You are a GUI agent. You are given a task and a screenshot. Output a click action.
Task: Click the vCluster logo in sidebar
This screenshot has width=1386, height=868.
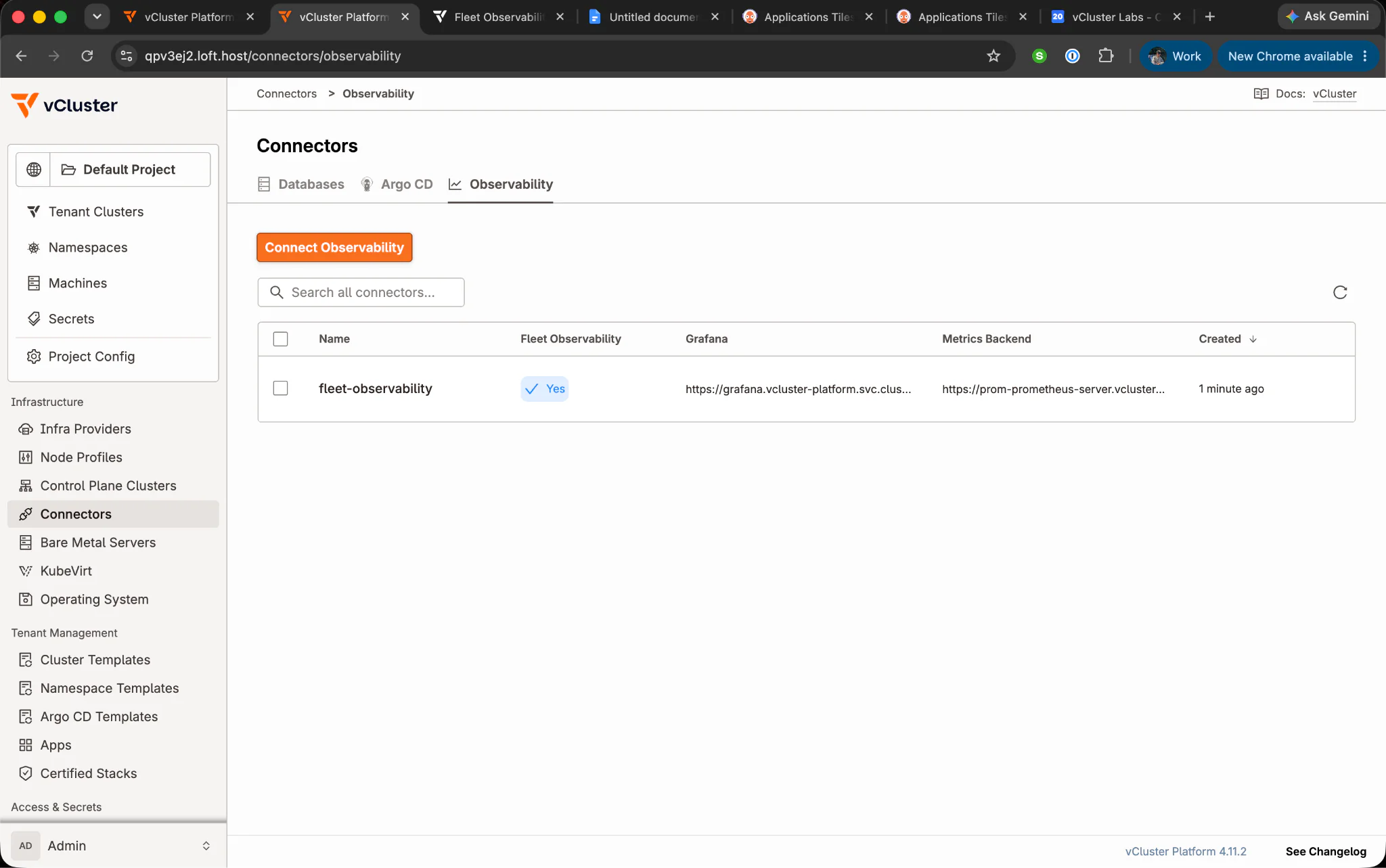point(65,105)
